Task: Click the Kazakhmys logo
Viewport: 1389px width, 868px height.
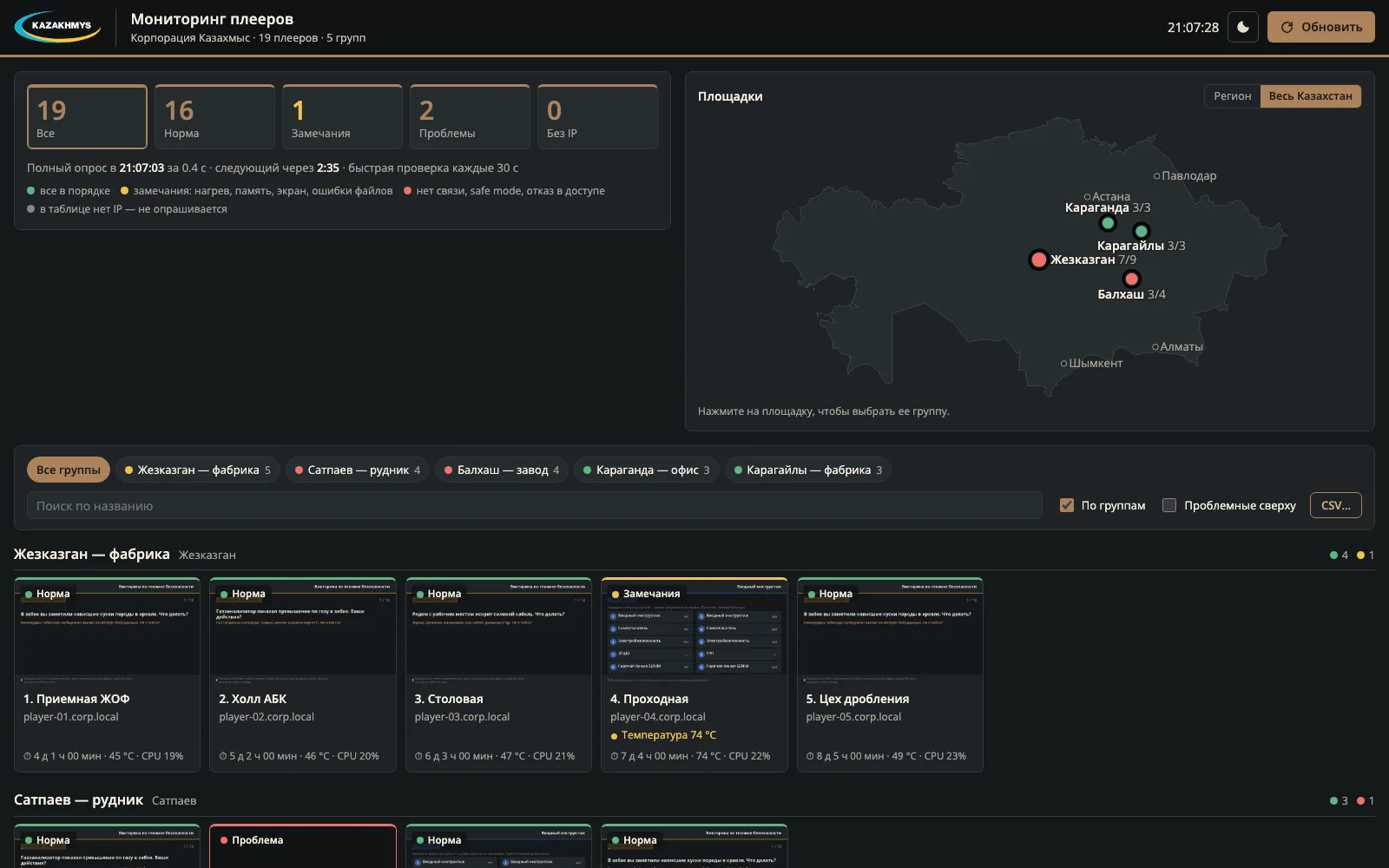Action: coord(58,27)
